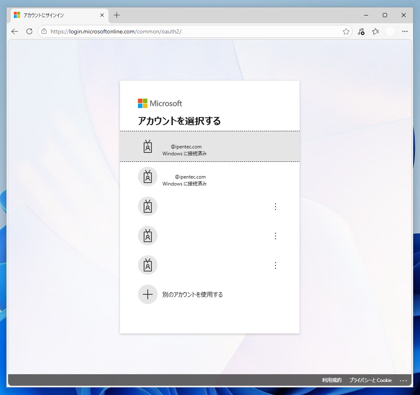The width and height of the screenshot is (420, 395).
Task: Select second @ipentec.com account
Action: pyautogui.click(x=210, y=177)
